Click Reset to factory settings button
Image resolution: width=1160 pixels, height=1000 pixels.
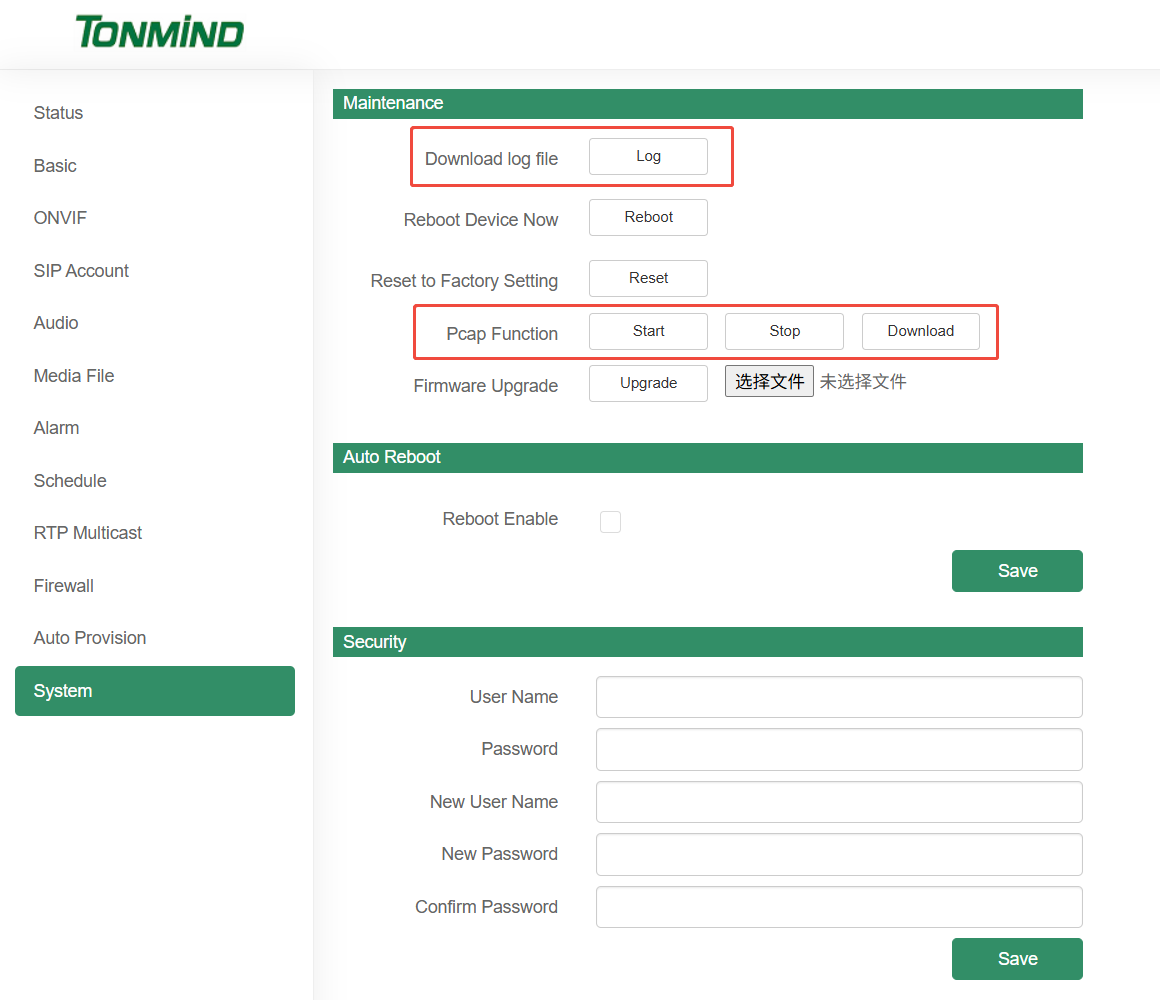(x=648, y=279)
